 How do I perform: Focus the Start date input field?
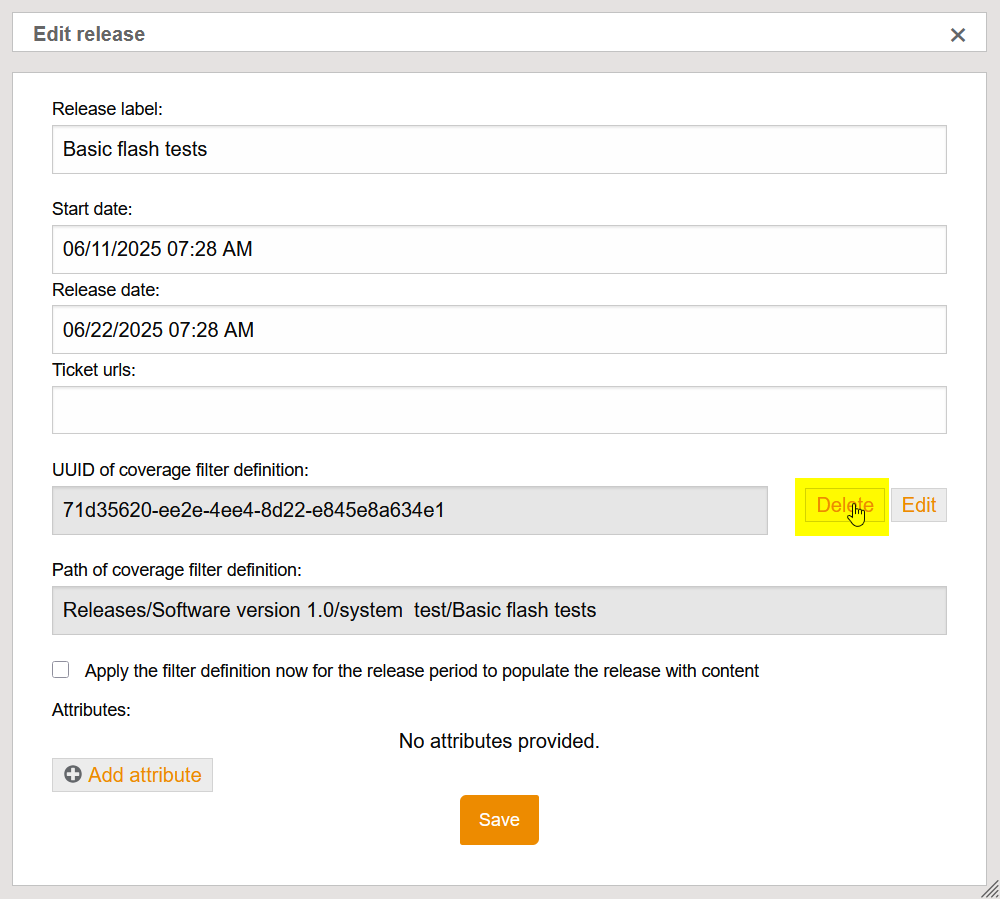coord(499,249)
